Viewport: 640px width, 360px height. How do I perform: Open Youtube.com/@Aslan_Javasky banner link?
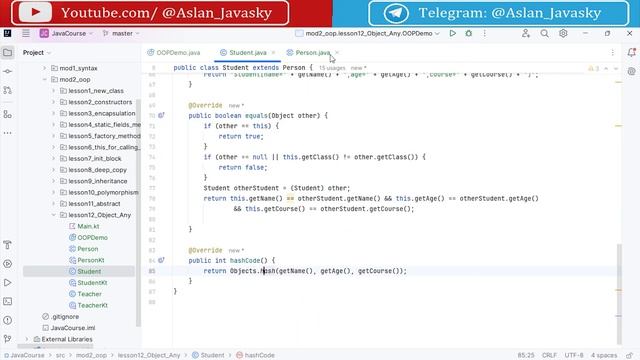pyautogui.click(x=150, y=13)
